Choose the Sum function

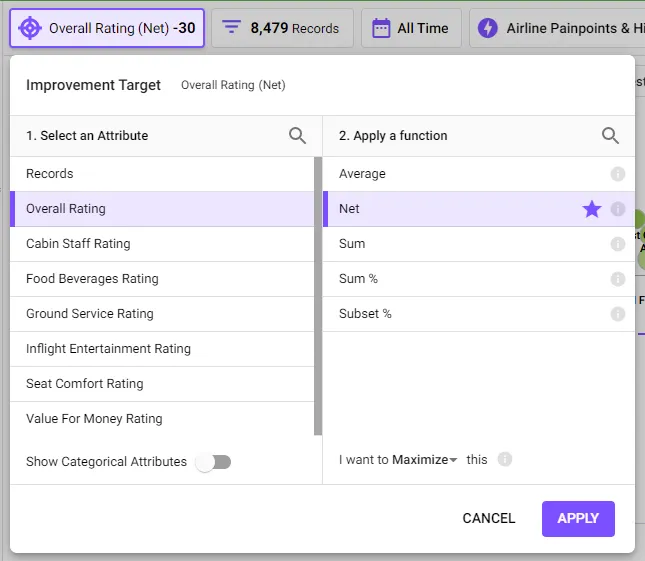(x=479, y=243)
